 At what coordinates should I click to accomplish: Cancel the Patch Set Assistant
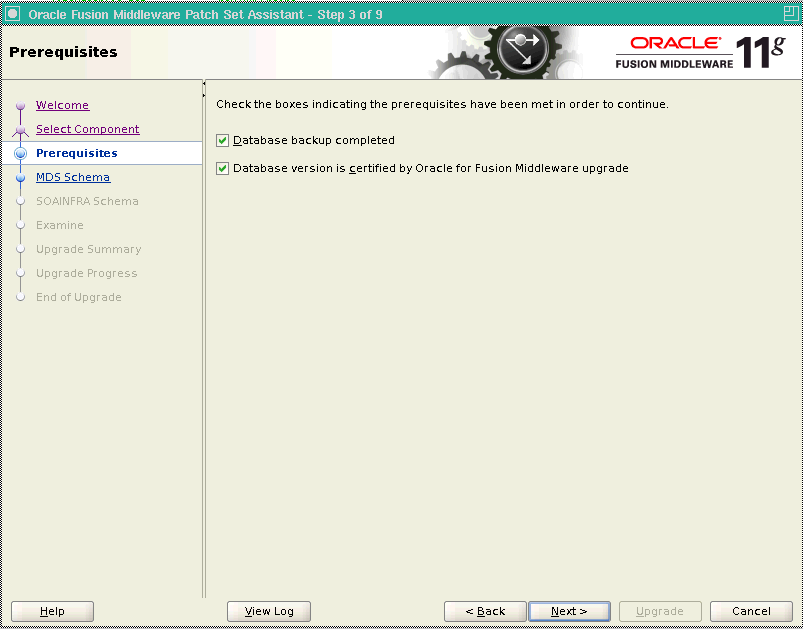pos(751,611)
